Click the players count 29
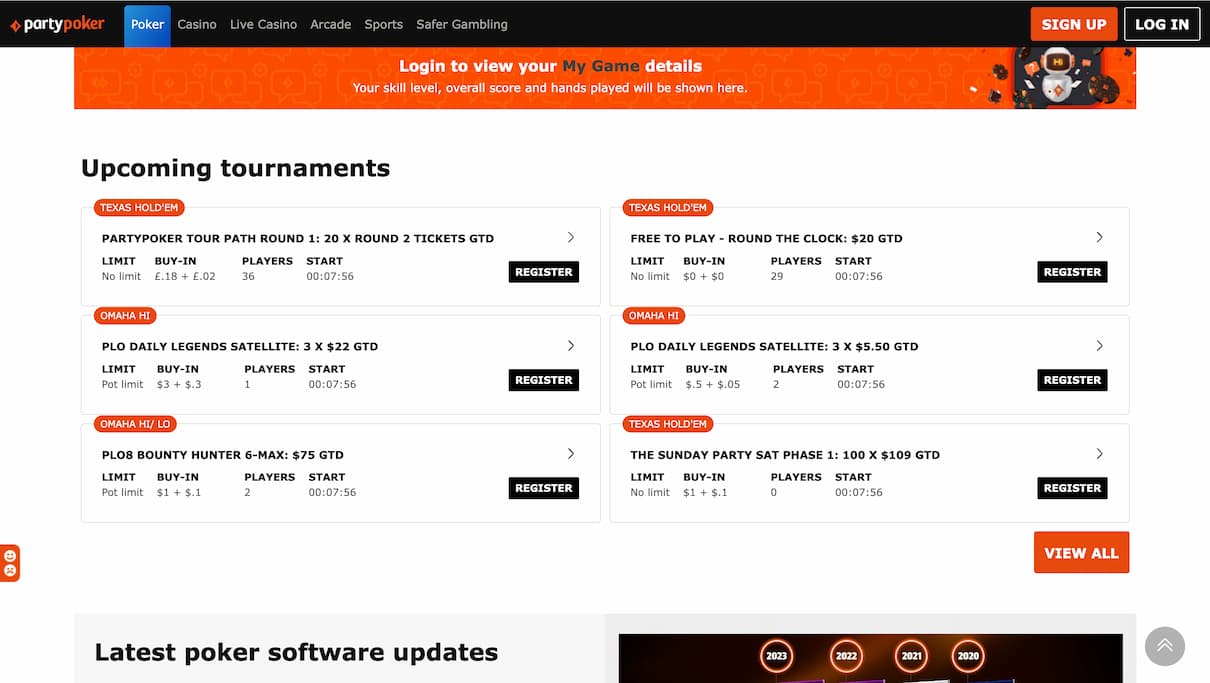The height and width of the screenshot is (683, 1210). click(x=777, y=277)
